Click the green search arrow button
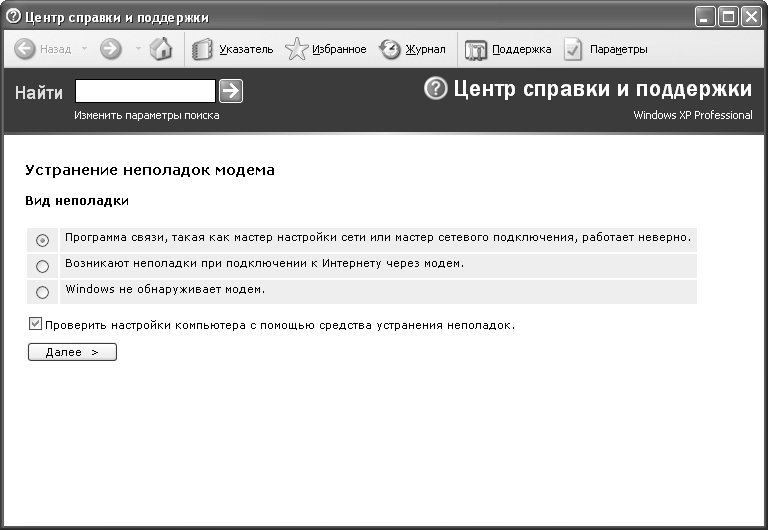 (x=231, y=92)
